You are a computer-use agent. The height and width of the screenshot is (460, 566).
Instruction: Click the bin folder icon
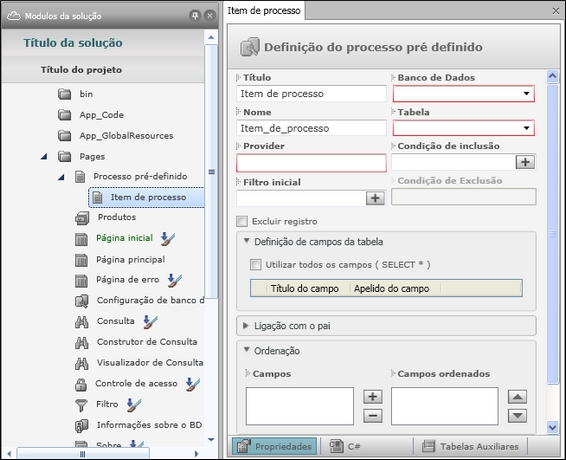coord(65,94)
